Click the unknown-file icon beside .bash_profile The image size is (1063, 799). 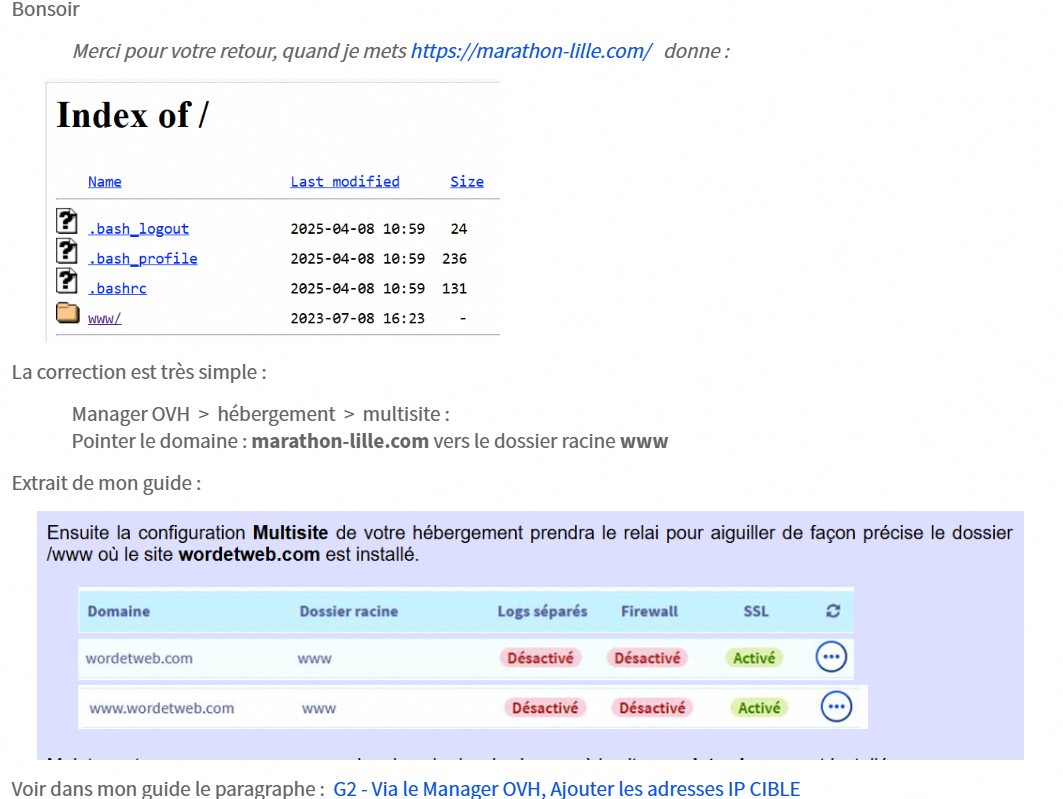[x=67, y=251]
